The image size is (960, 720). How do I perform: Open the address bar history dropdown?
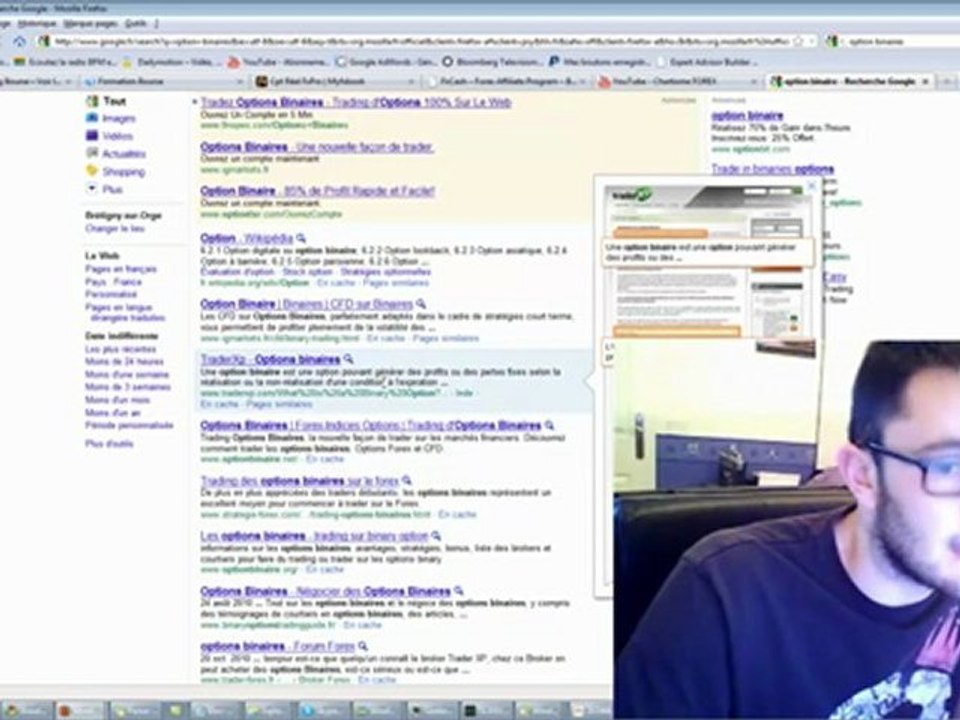point(811,41)
